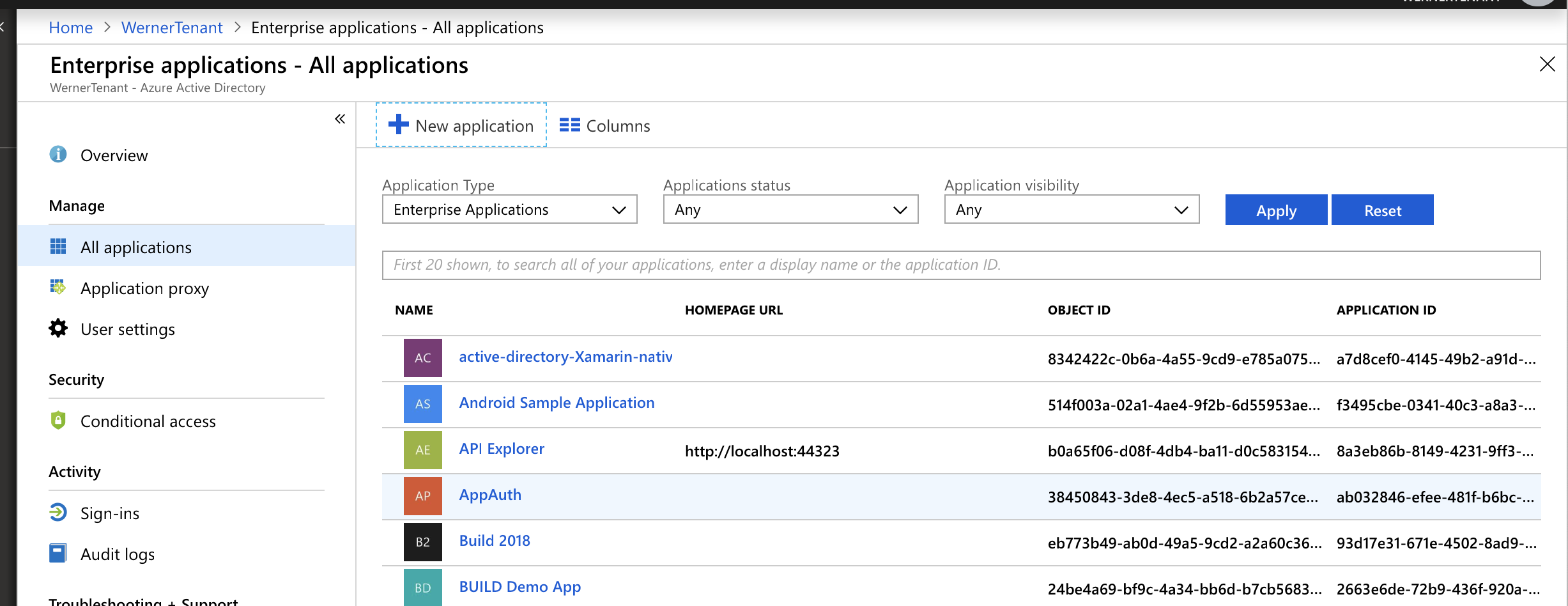Open the Overview page via its info icon
Viewport: 1568px width, 606px height.
(x=58, y=155)
